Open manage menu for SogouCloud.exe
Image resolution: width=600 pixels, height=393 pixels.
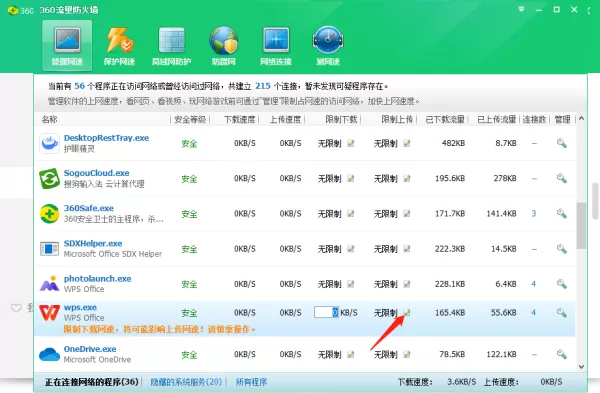(x=561, y=178)
